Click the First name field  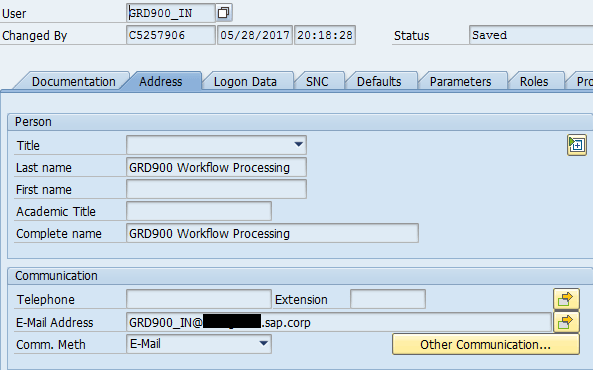(216, 189)
